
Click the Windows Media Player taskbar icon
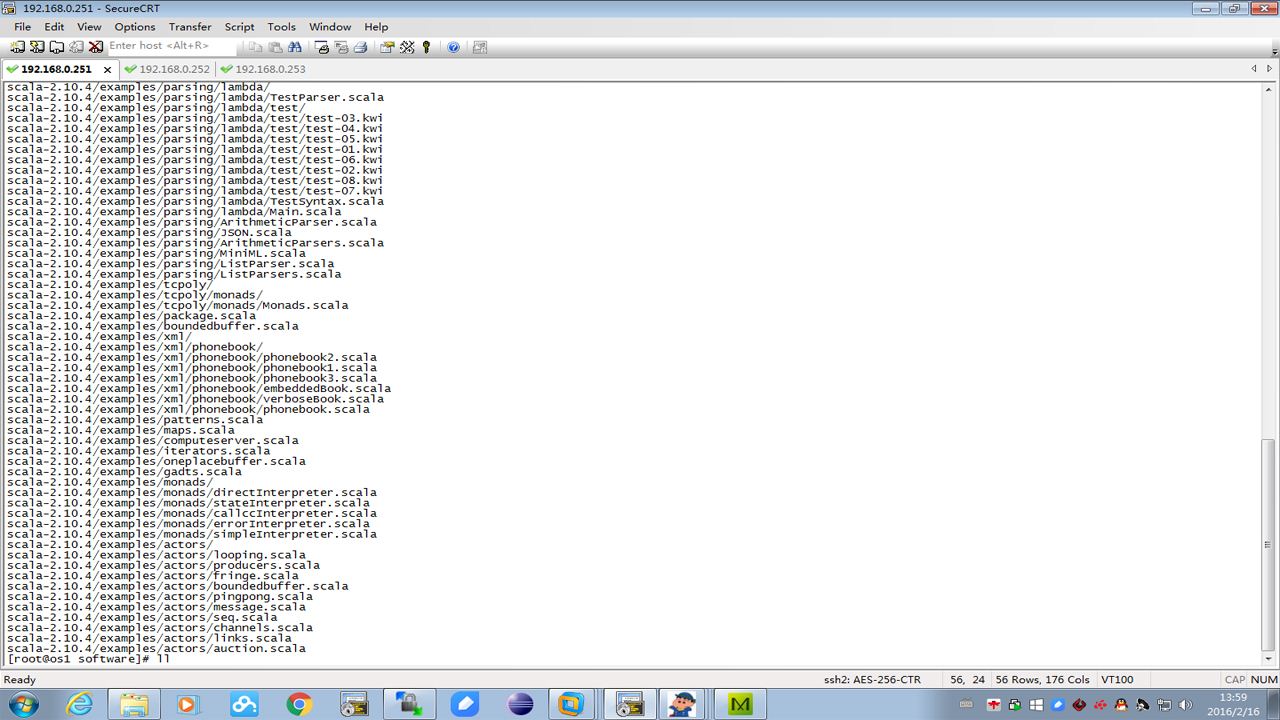pyautogui.click(x=189, y=704)
